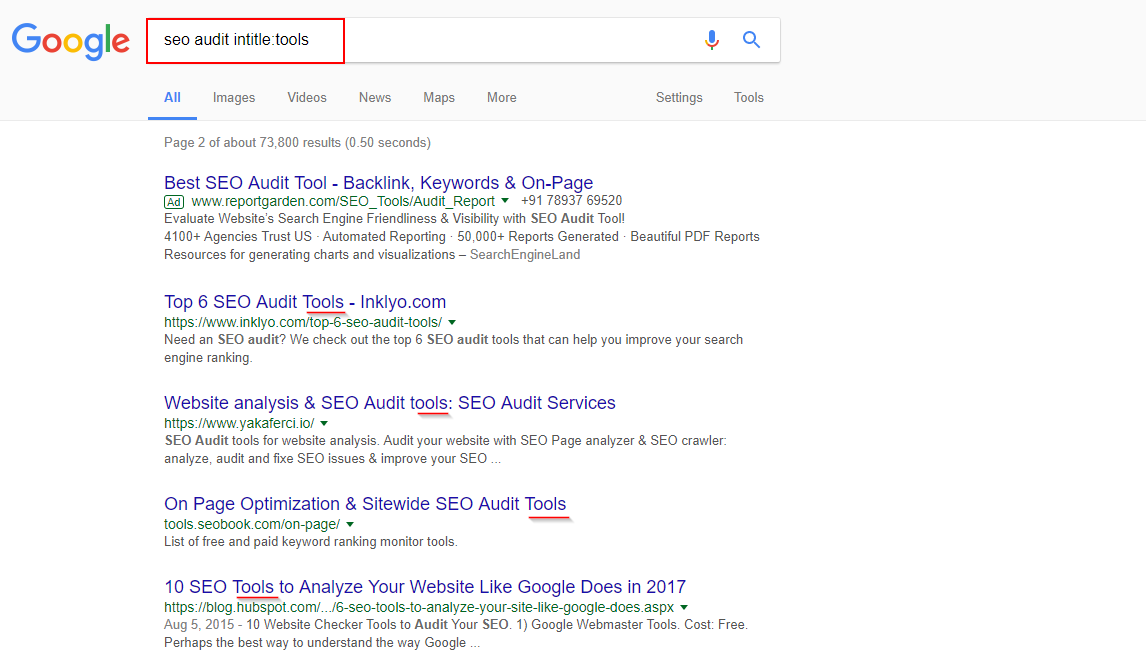Open 10 SEO Tools to Analyze link
The image size is (1146, 655).
click(x=425, y=587)
